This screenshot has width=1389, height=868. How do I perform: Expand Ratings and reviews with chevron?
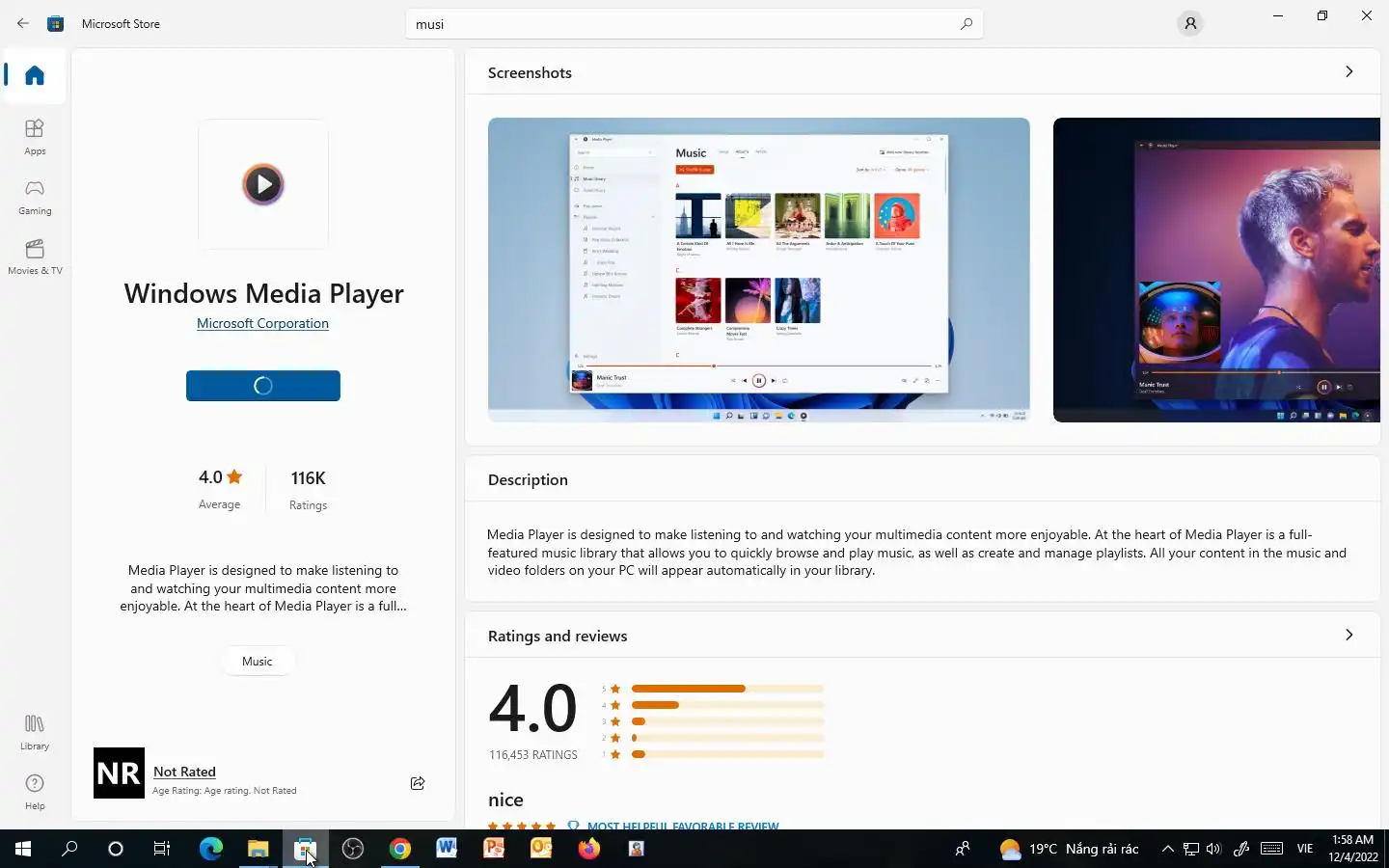coord(1348,635)
